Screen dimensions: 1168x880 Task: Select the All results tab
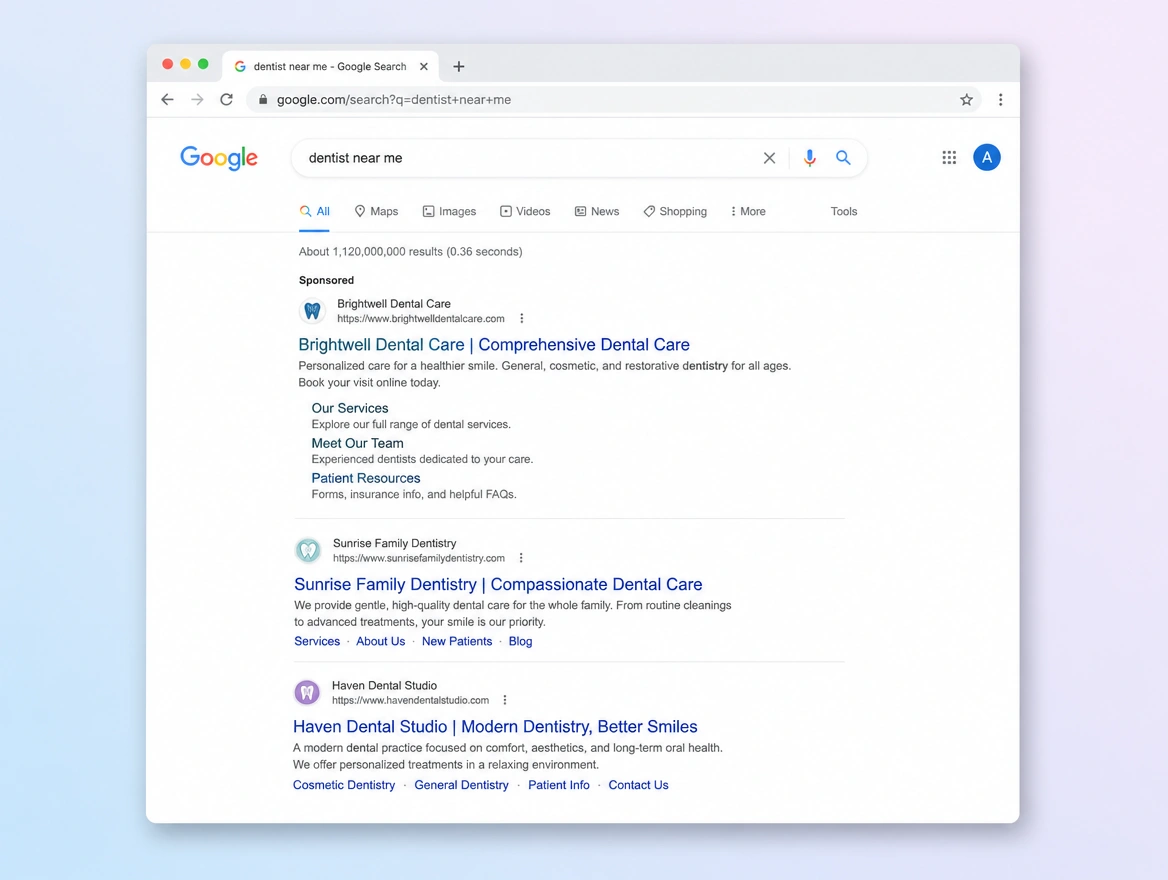(x=314, y=212)
